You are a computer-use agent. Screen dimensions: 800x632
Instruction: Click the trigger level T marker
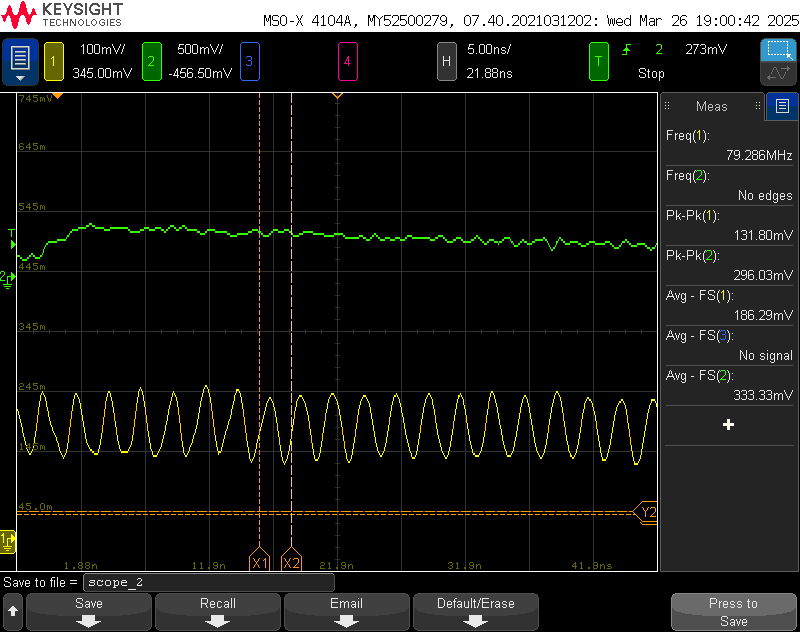tap(12, 240)
